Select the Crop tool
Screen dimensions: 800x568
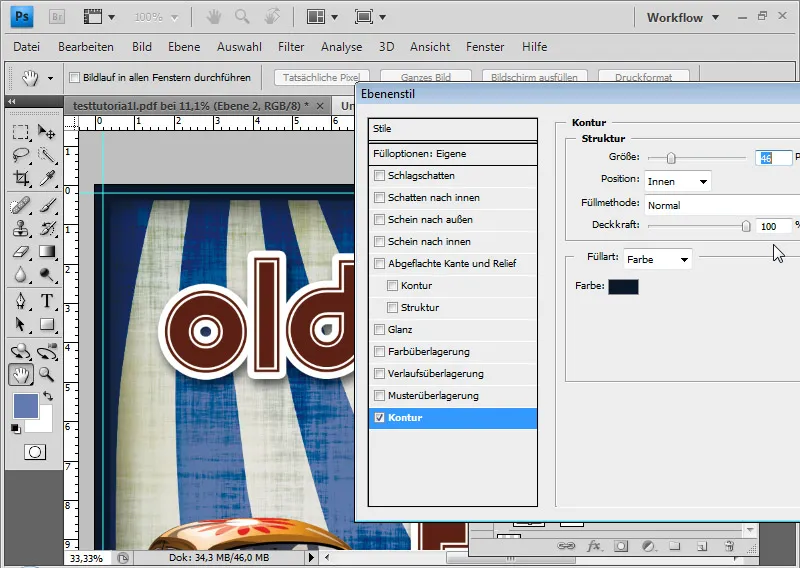point(21,178)
